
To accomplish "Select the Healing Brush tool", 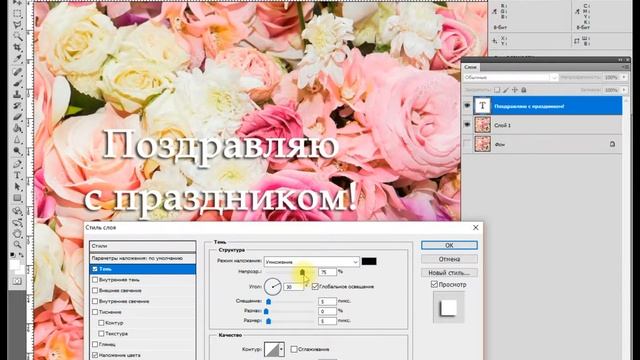I will pos(17,72).
